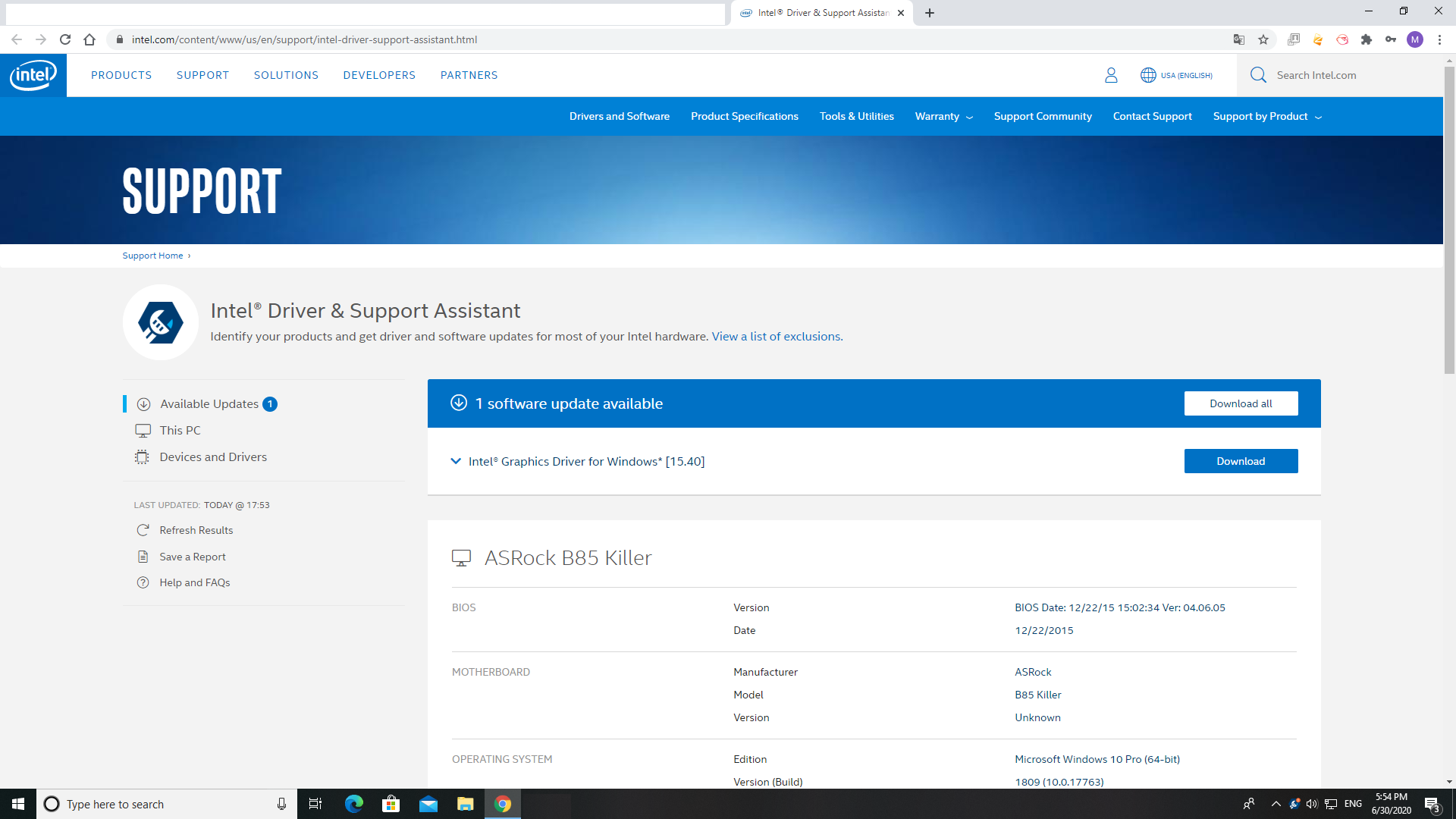Screen dimensions: 1456x819
Task: Show hidden system tray icons
Action: [x=1276, y=804]
